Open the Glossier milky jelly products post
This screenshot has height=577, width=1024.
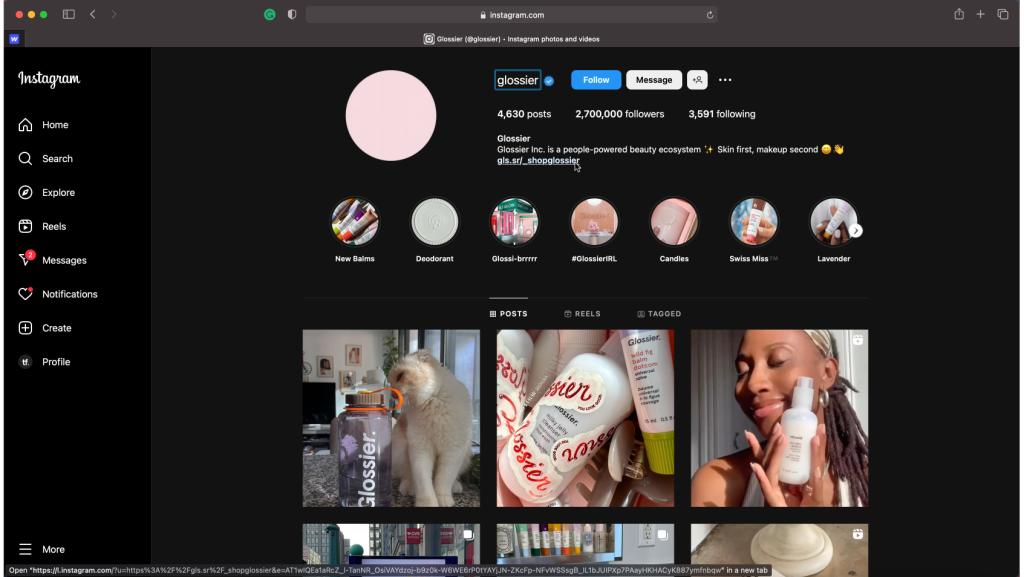[585, 418]
